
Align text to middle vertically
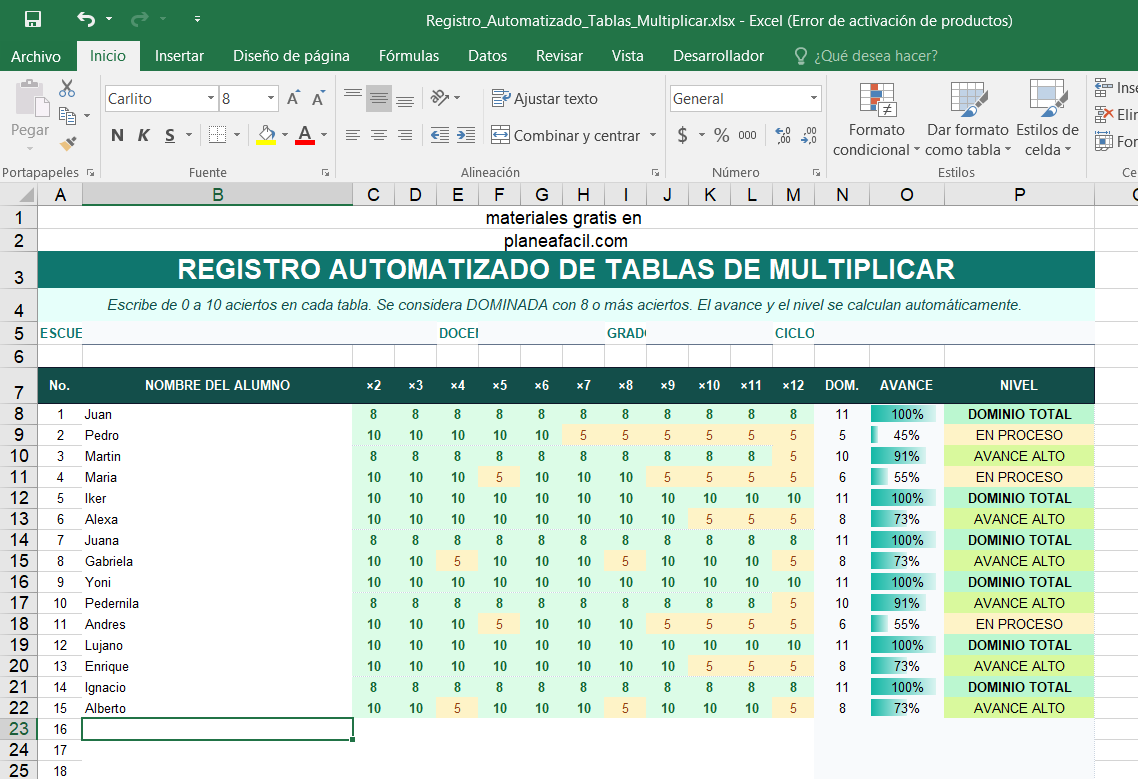(379, 97)
